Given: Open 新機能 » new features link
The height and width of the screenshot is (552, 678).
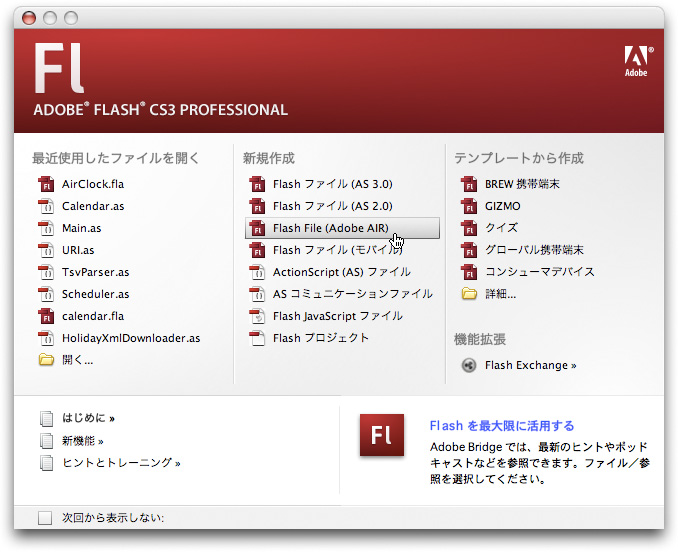Looking at the screenshot, I should pyautogui.click(x=83, y=441).
